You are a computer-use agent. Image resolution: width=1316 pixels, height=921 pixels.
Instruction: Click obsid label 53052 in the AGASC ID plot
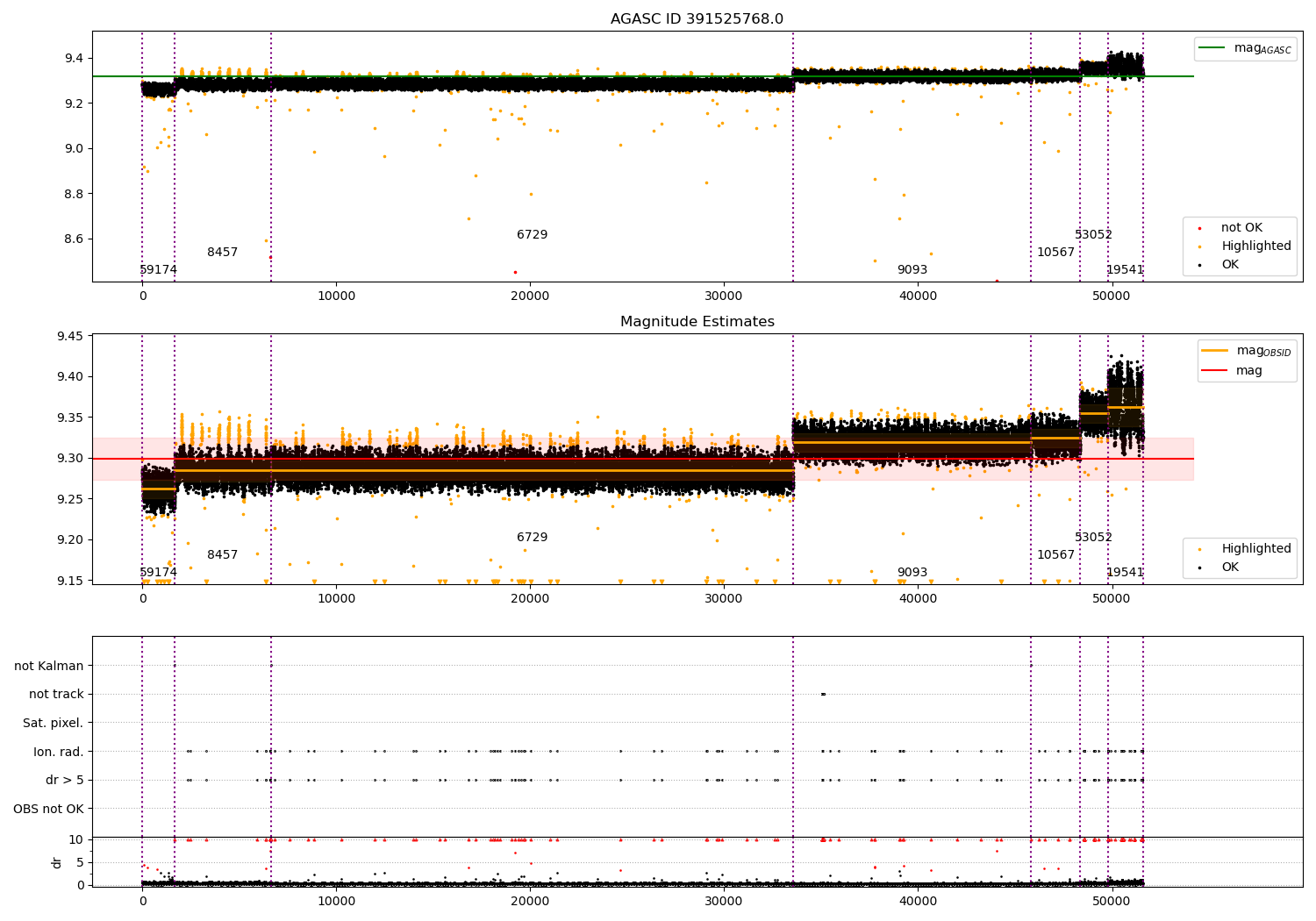click(x=1093, y=235)
